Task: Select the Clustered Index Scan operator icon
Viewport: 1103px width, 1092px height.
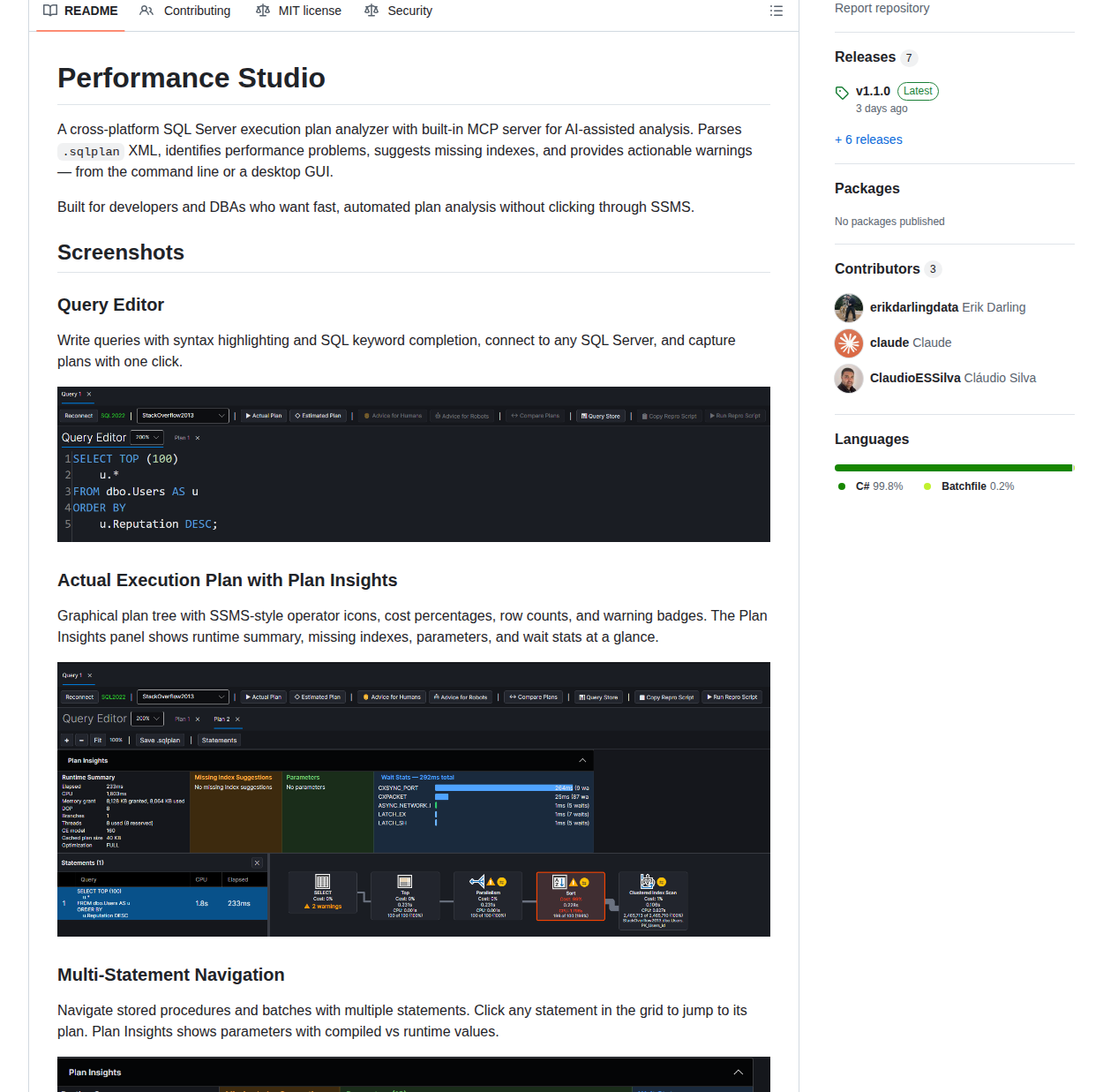Action: (645, 880)
